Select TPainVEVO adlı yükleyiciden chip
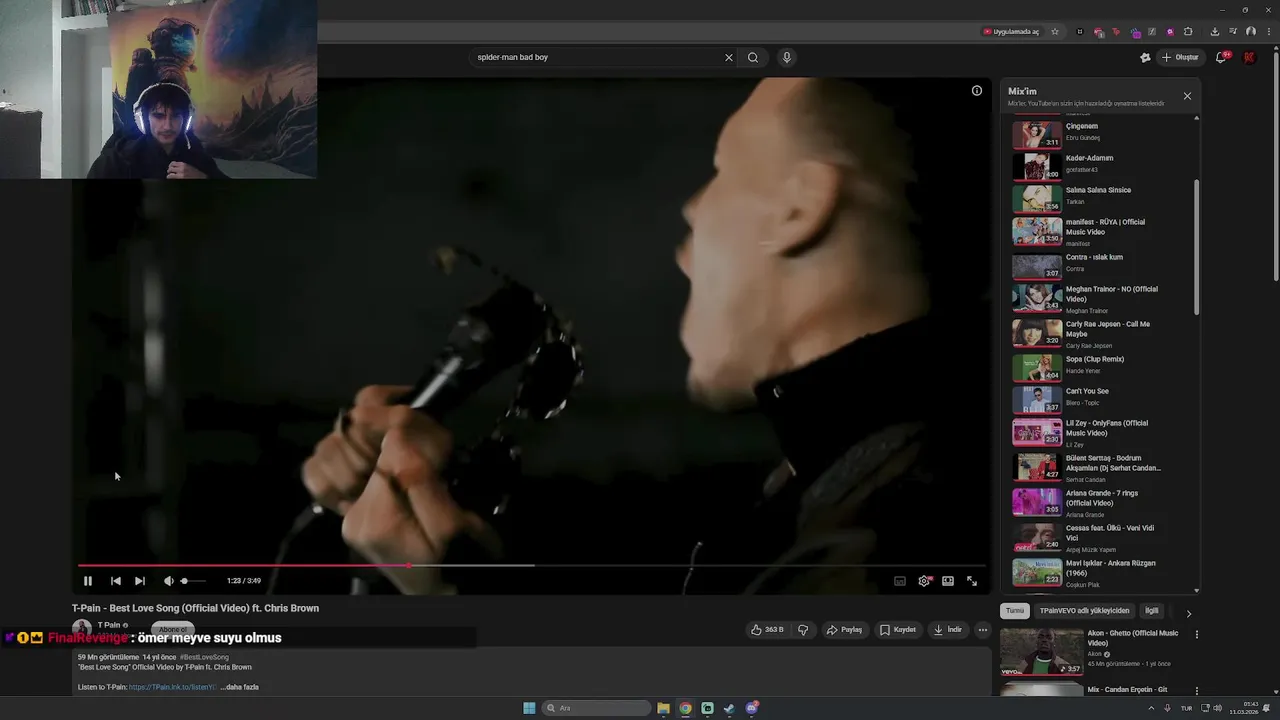This screenshot has height=720, width=1280. (x=1084, y=611)
